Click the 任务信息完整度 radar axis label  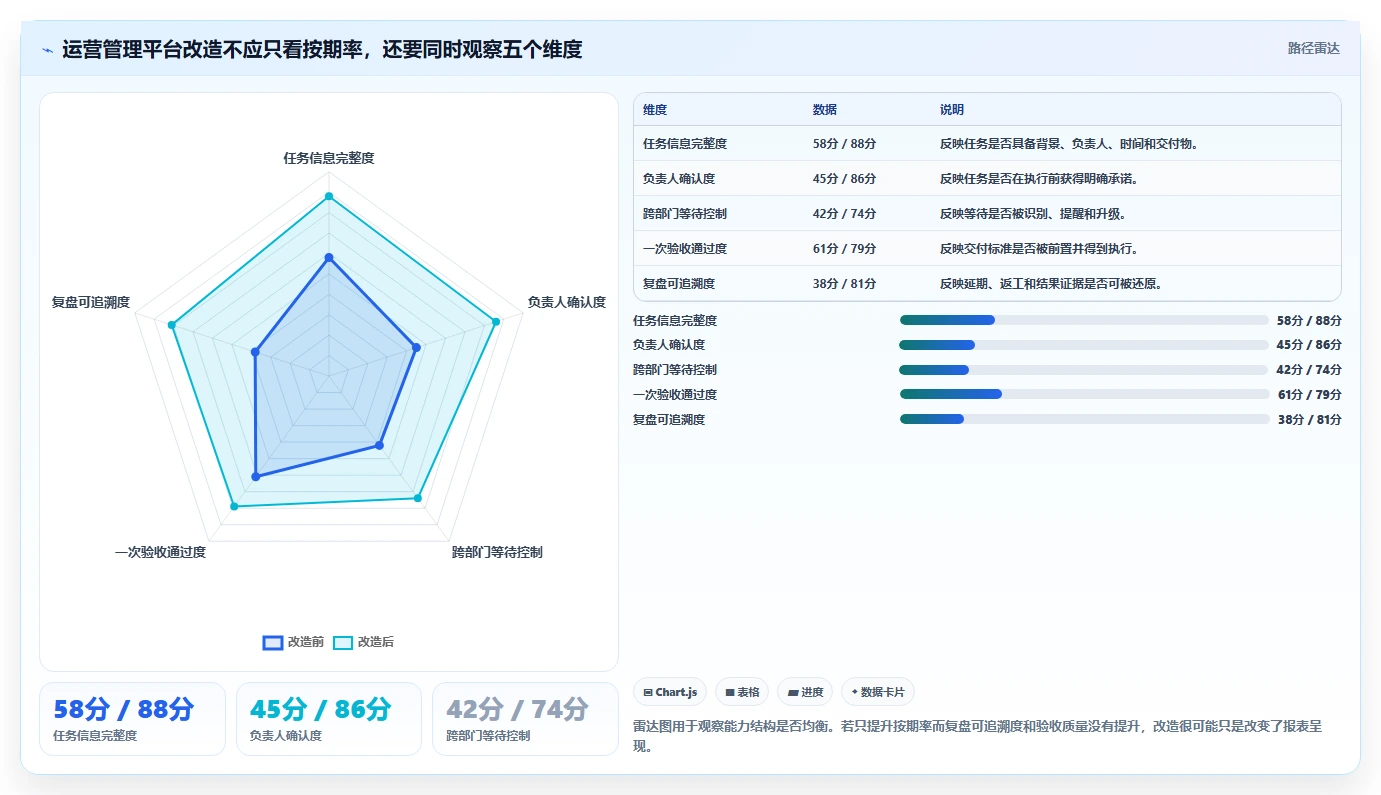pyautogui.click(x=329, y=158)
